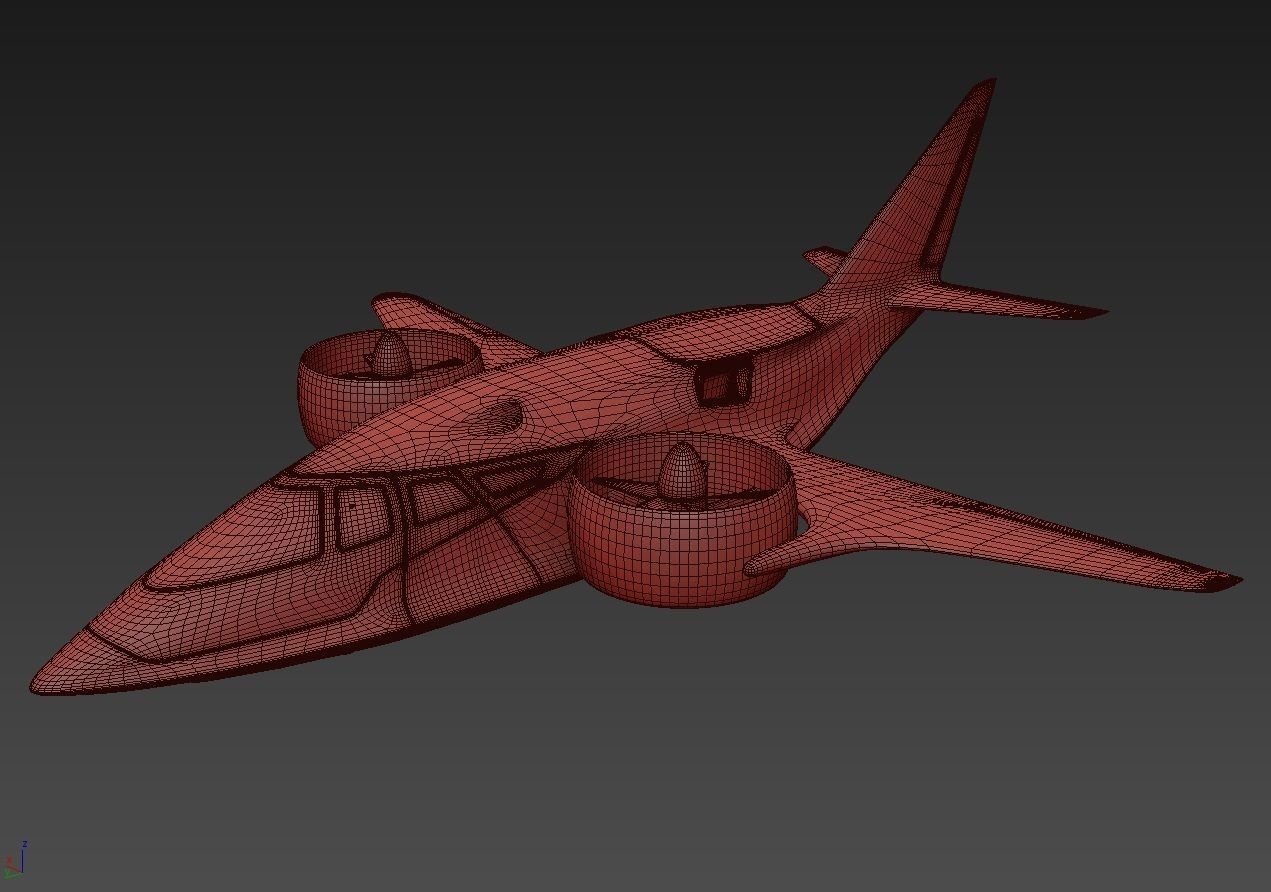The image size is (1271, 892).
Task: Pick the cockpit side window panel
Action: 362,516
